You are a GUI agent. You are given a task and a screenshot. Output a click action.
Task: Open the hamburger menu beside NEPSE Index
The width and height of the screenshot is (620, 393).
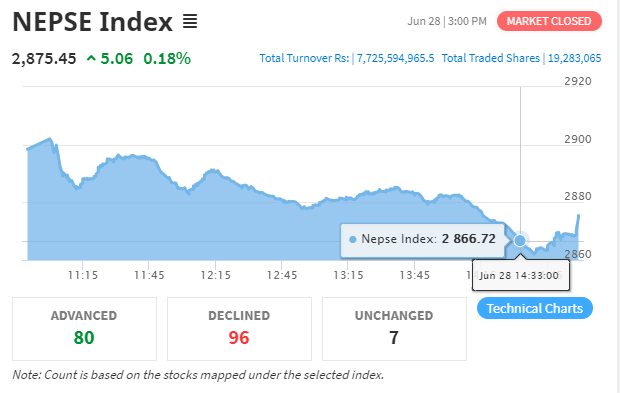click(190, 21)
